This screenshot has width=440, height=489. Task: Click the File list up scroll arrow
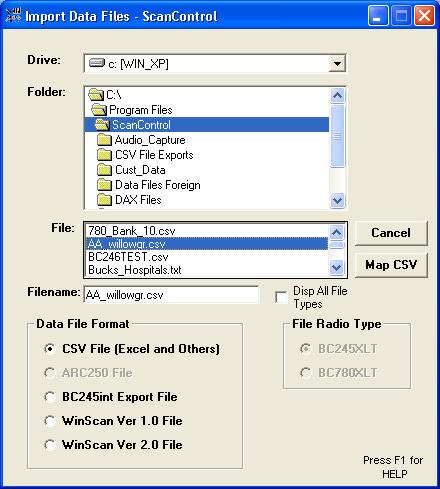[x=336, y=232]
